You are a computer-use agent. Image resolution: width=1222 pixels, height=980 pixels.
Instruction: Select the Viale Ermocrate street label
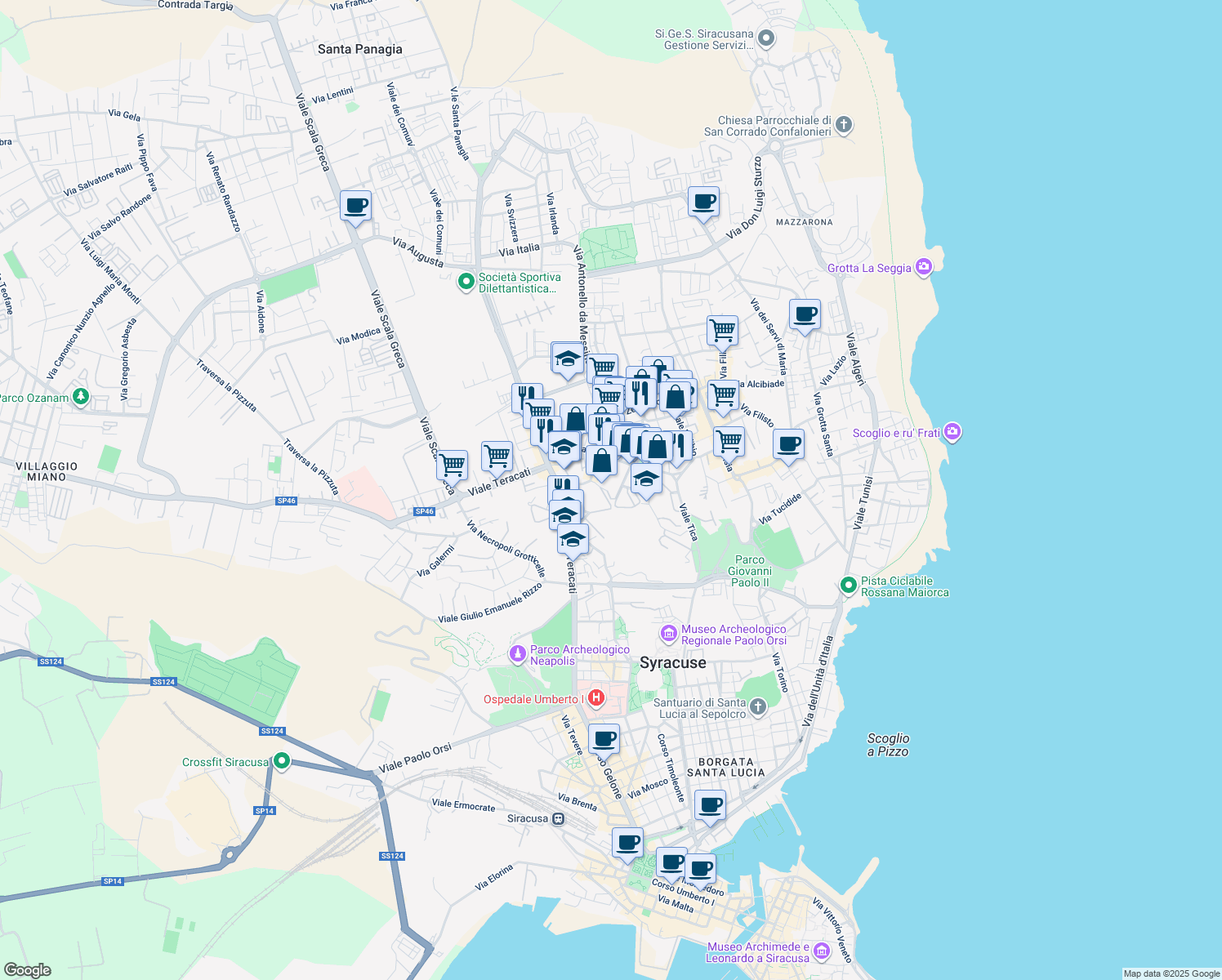pyautogui.click(x=463, y=805)
